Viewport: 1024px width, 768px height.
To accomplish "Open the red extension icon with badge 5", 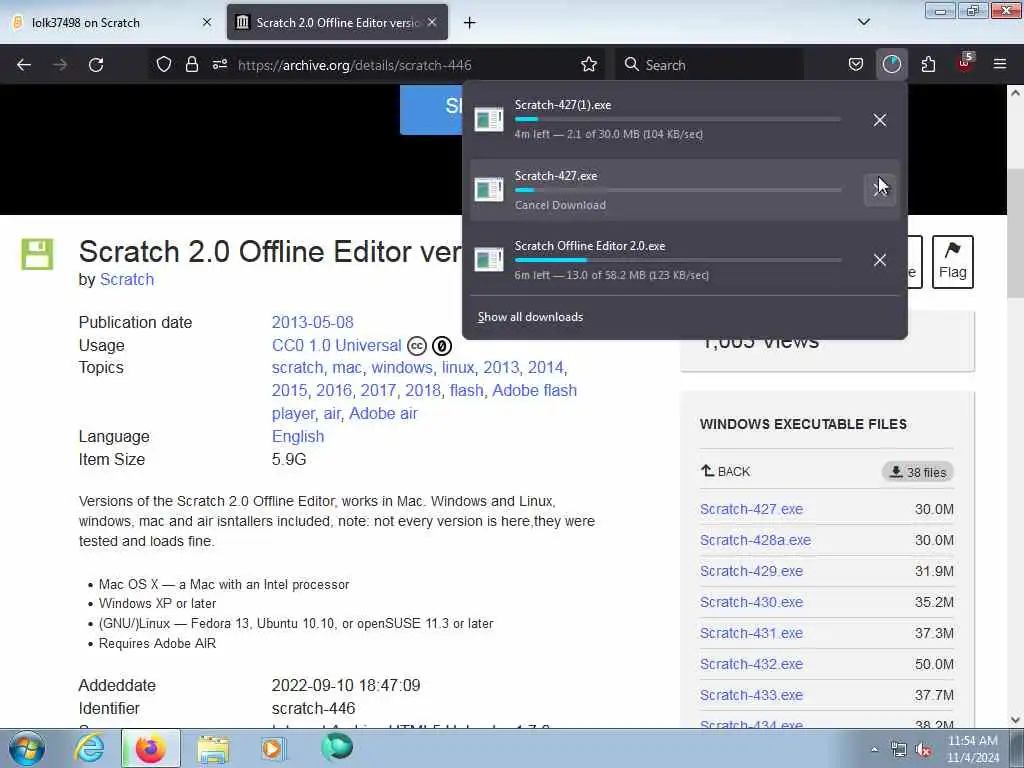I will tap(965, 63).
